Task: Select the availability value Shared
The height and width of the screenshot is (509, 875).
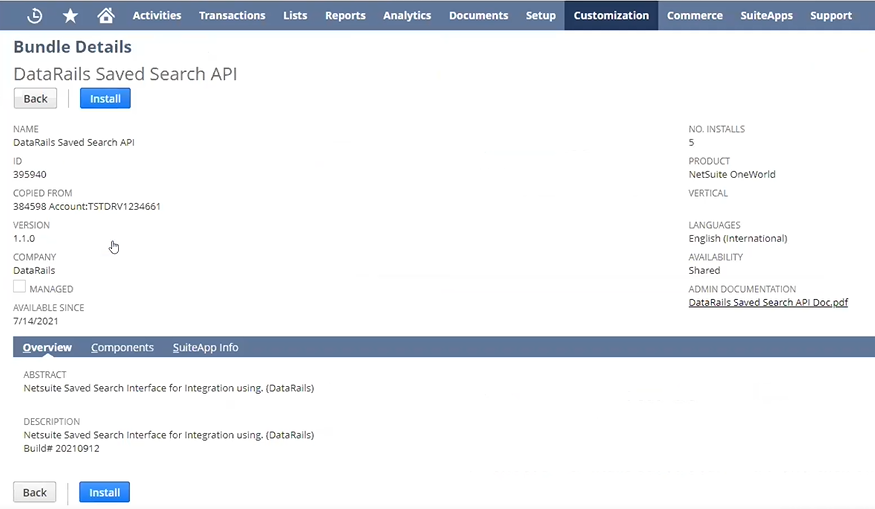Action: 704,270
